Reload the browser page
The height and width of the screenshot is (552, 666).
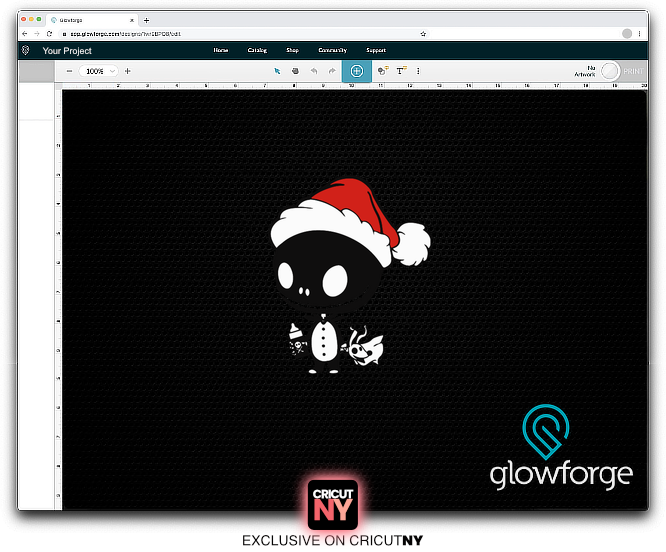(x=49, y=34)
